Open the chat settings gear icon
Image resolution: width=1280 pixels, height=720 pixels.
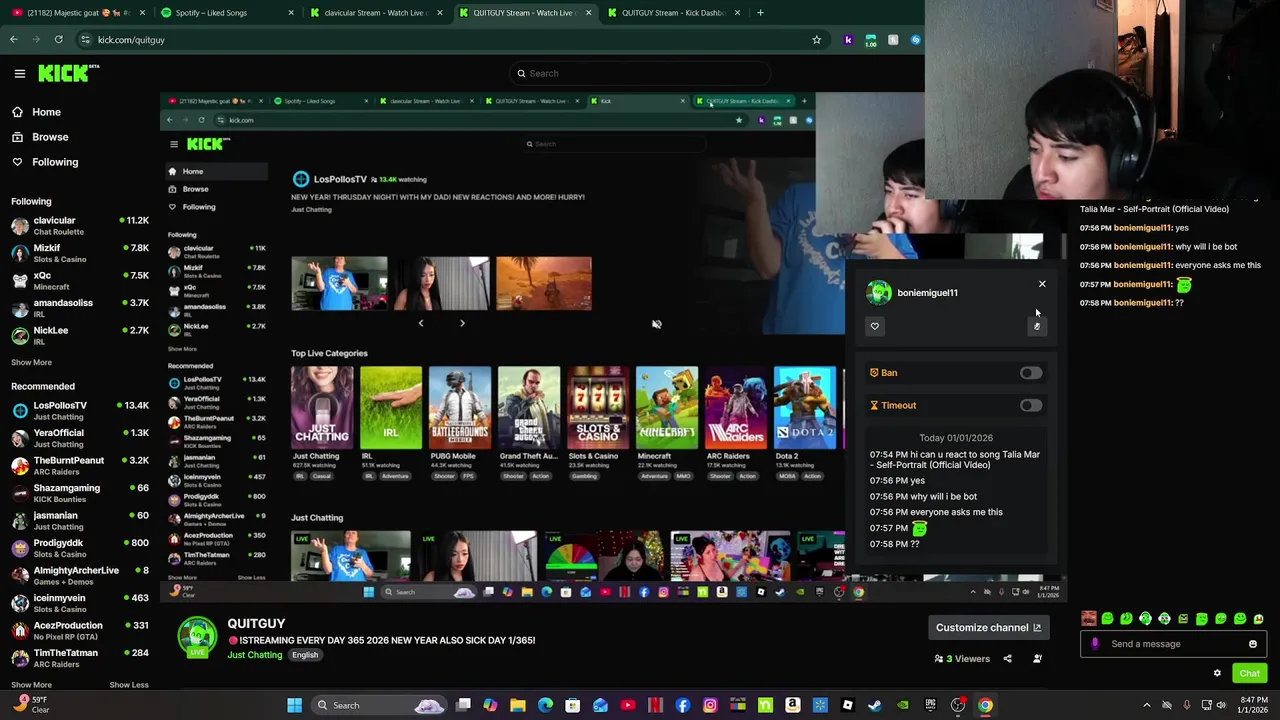(x=1217, y=673)
